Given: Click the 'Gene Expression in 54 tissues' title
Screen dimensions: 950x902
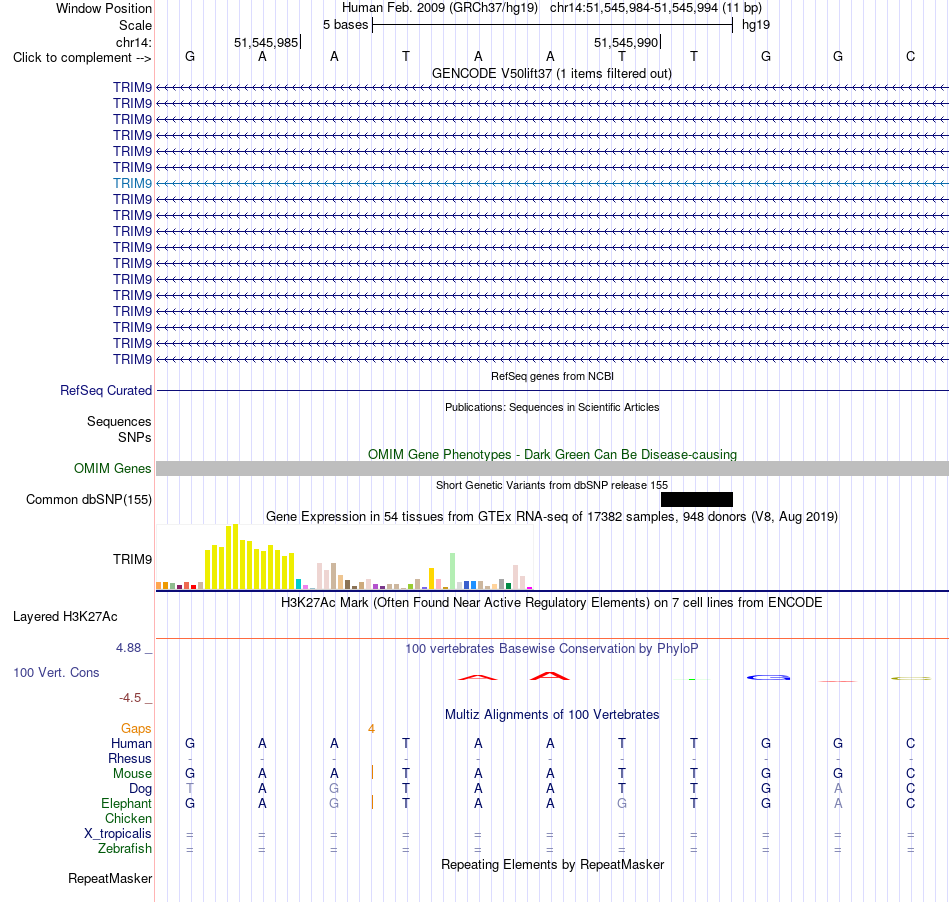Looking at the screenshot, I should coord(552,517).
